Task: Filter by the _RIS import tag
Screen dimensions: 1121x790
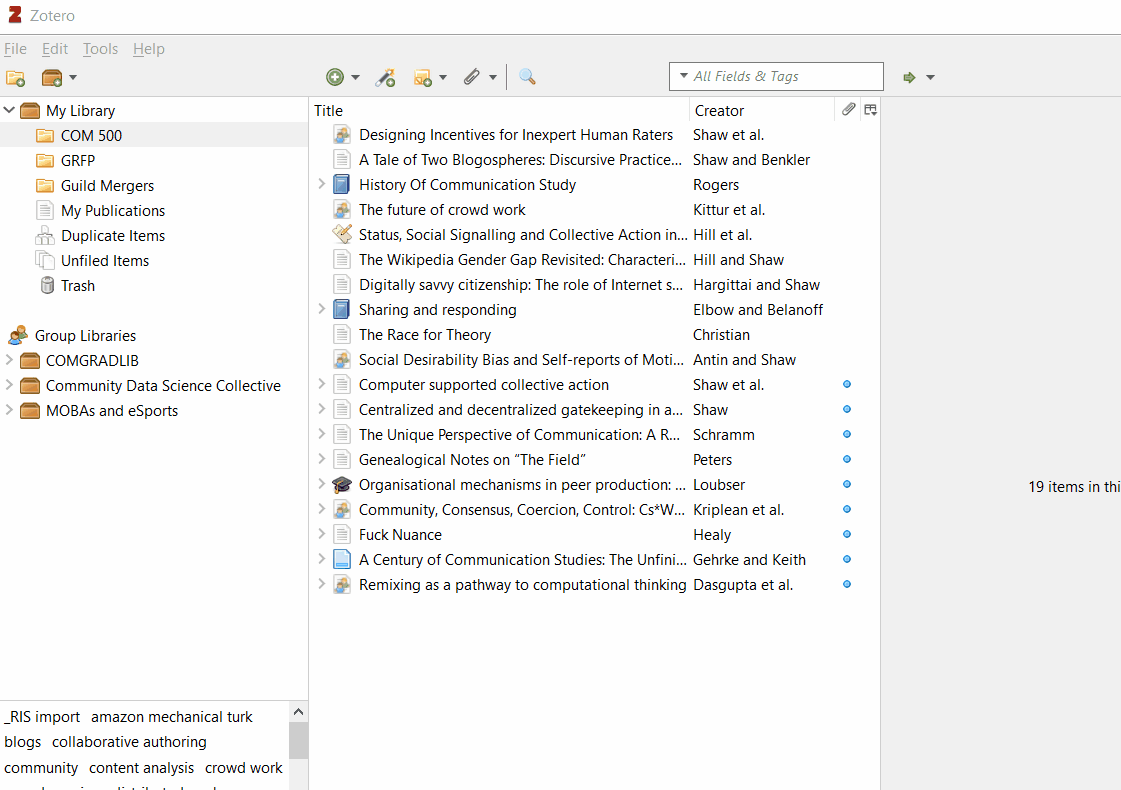Action: tap(42, 716)
